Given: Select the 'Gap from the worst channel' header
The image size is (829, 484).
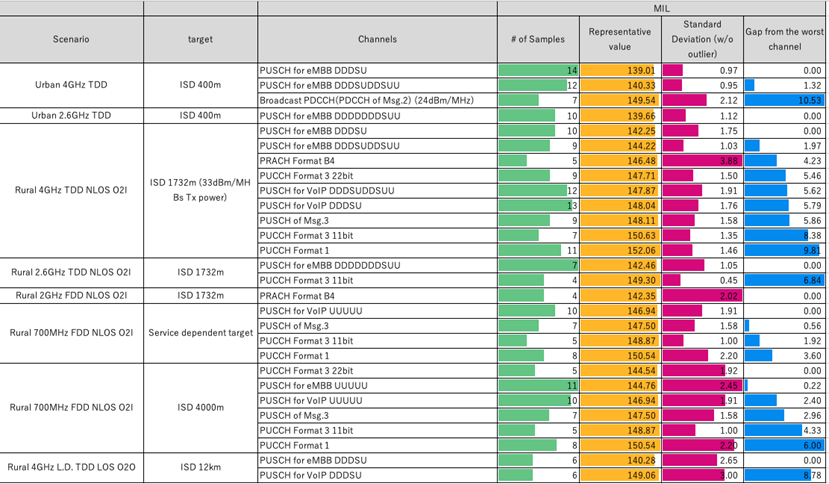Looking at the screenshot, I should (x=784, y=40).
